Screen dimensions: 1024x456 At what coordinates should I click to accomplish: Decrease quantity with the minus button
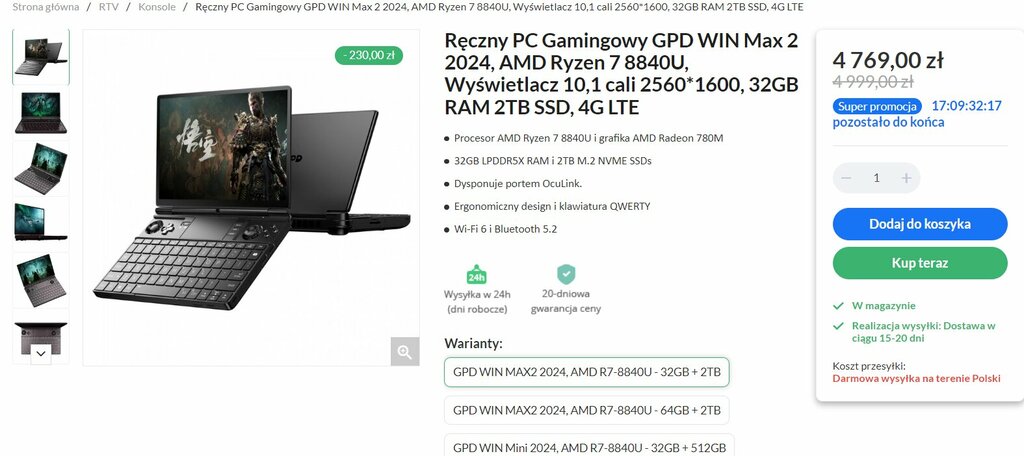point(846,178)
